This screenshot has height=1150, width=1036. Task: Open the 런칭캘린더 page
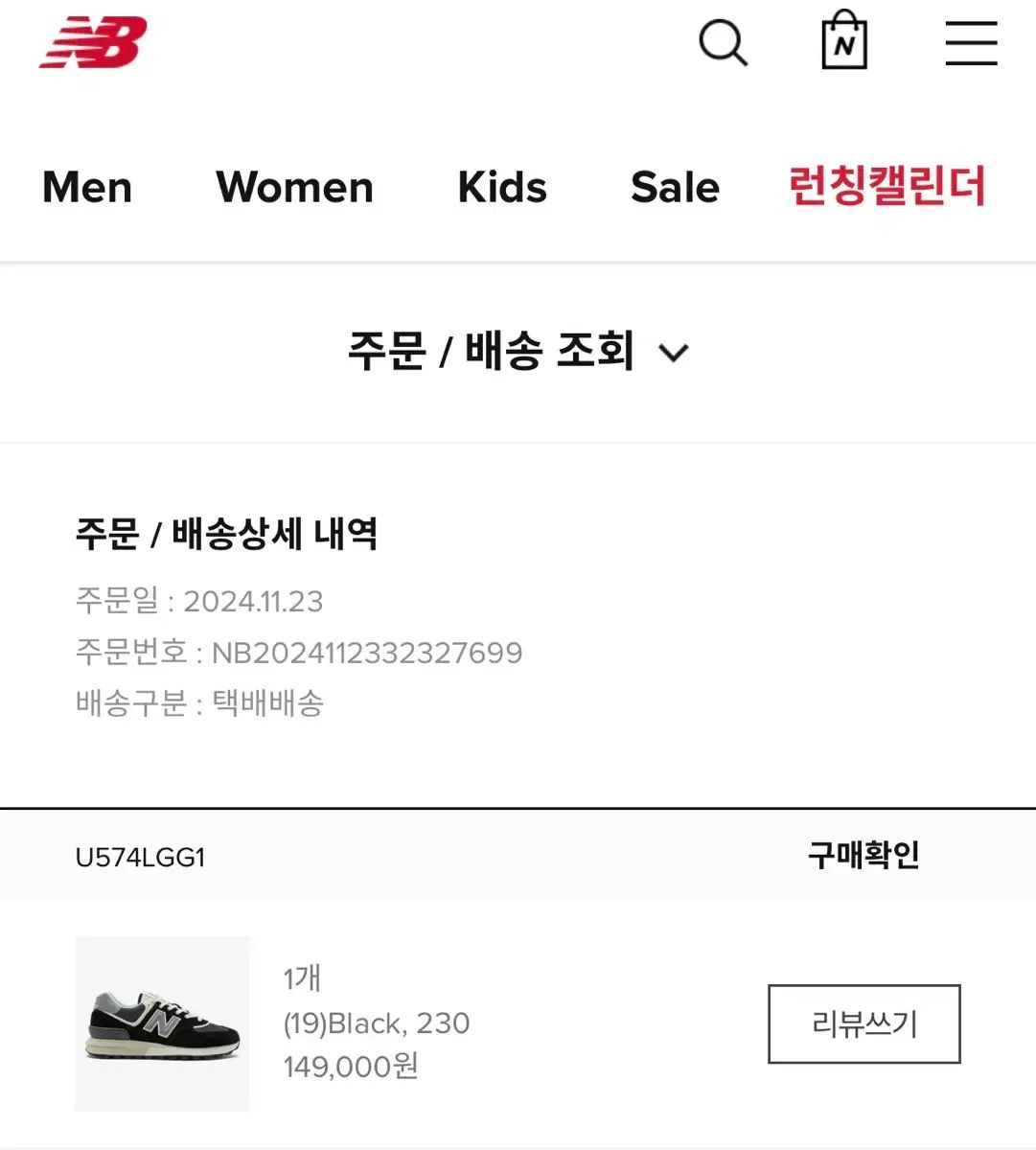point(886,187)
